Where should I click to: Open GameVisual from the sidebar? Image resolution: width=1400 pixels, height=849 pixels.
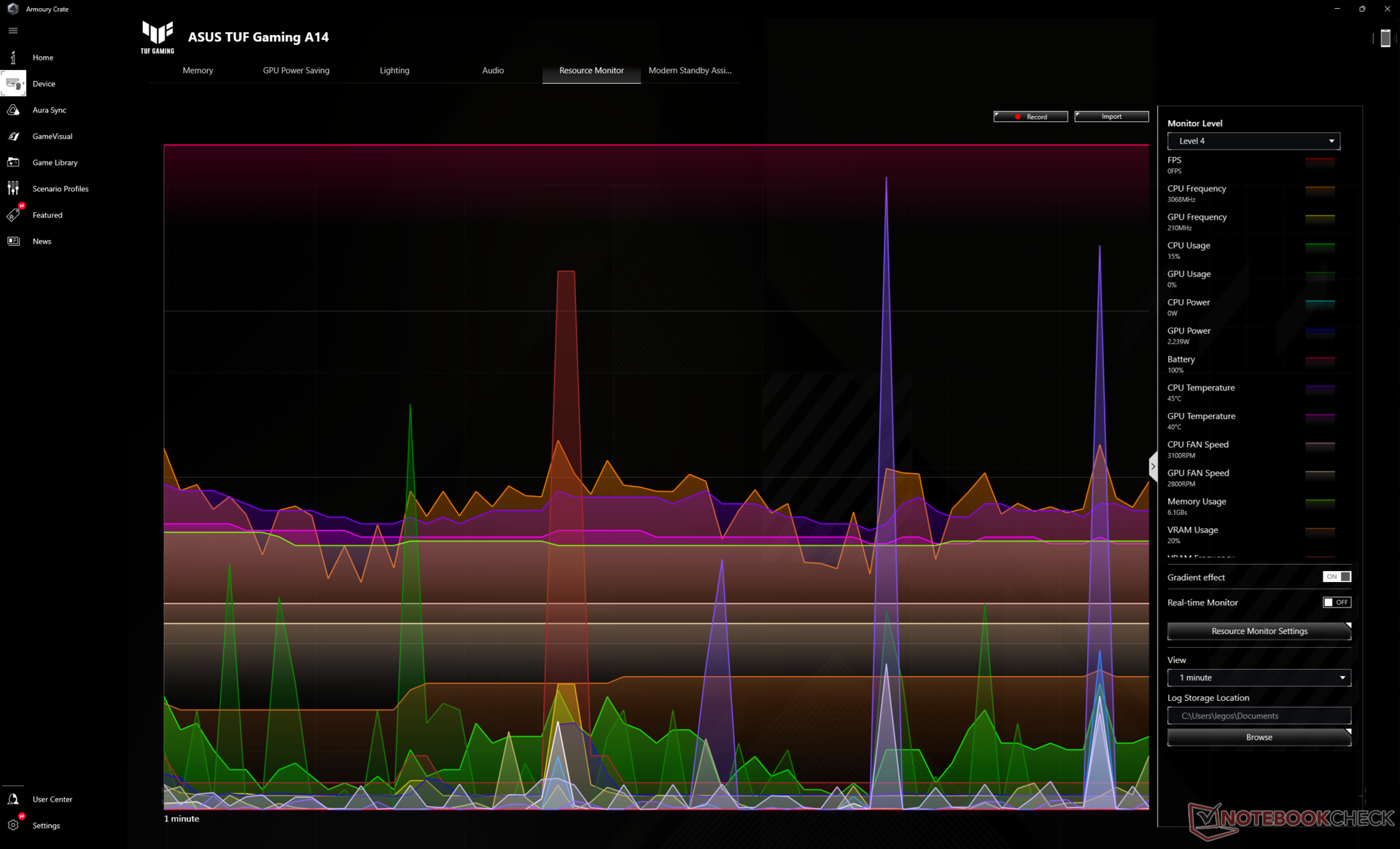pos(13,136)
